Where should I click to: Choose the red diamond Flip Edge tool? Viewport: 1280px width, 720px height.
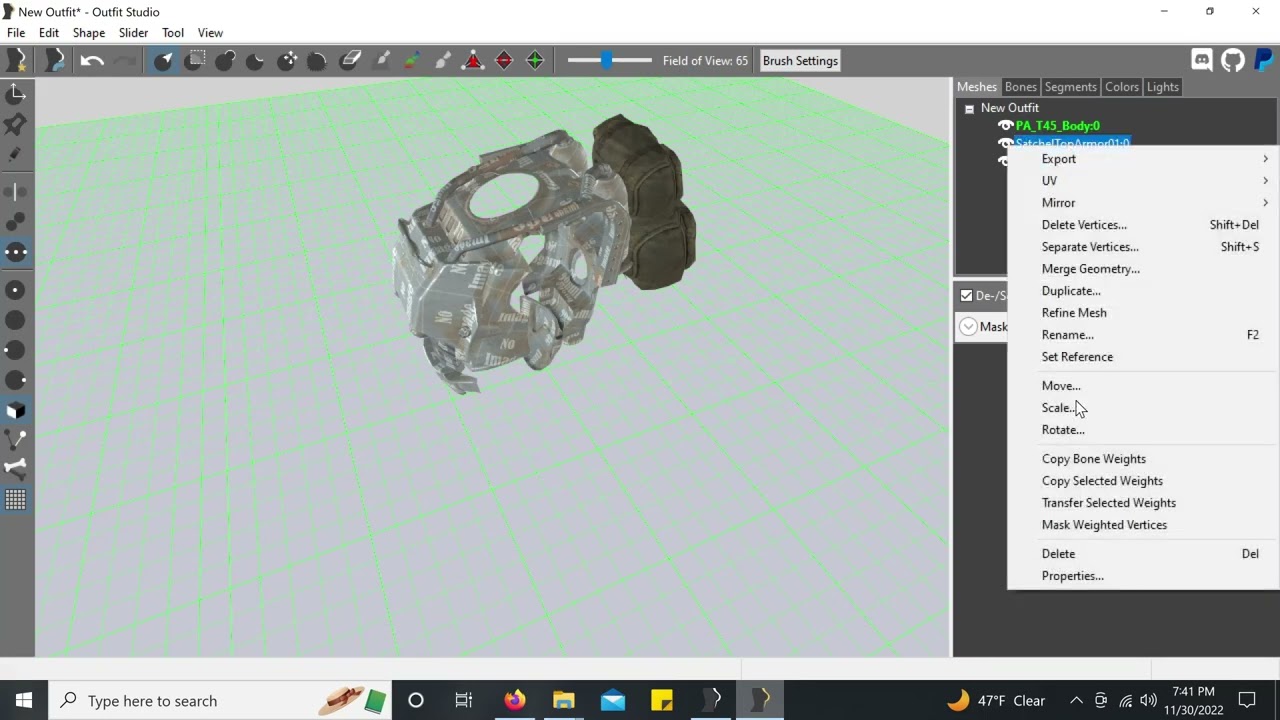click(x=504, y=61)
